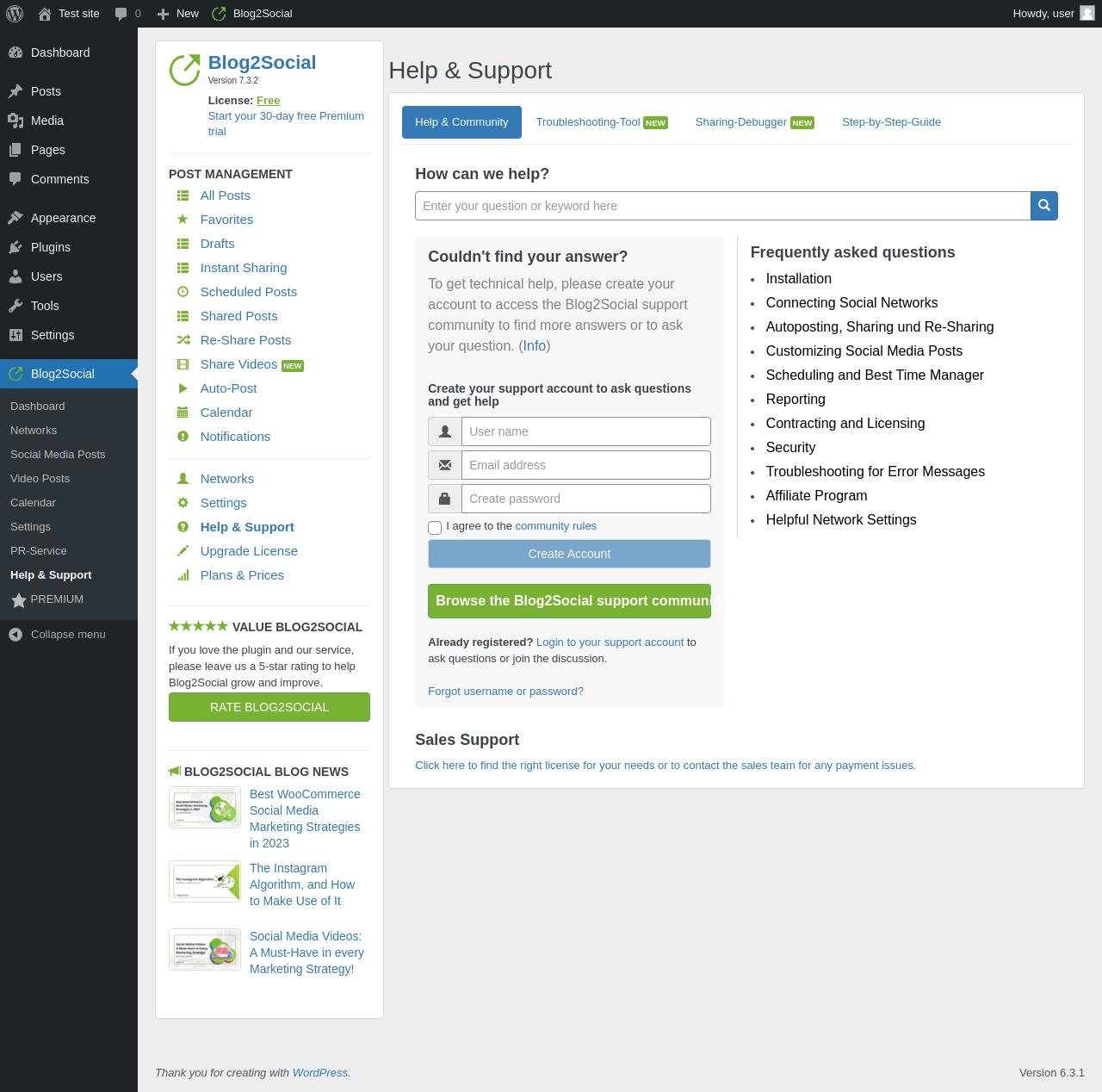Open the Video Posts submenu item
Image resolution: width=1102 pixels, height=1092 pixels.
tap(40, 479)
